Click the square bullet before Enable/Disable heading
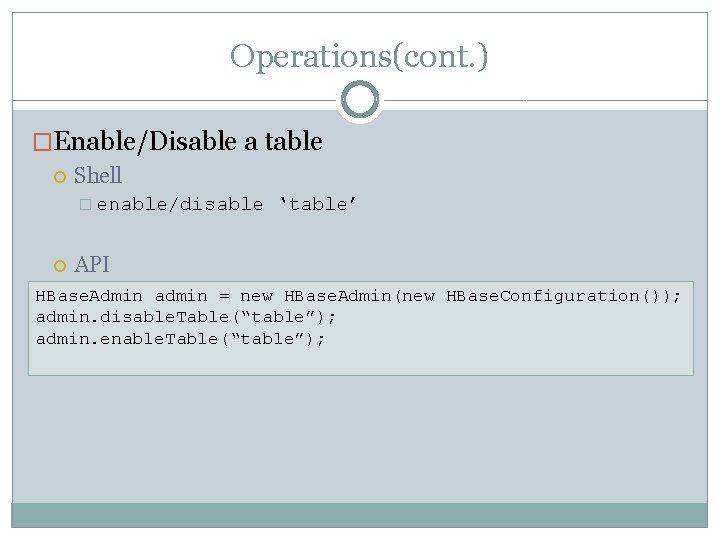Viewport: 720px width, 540px height. pyautogui.click(x=42, y=143)
